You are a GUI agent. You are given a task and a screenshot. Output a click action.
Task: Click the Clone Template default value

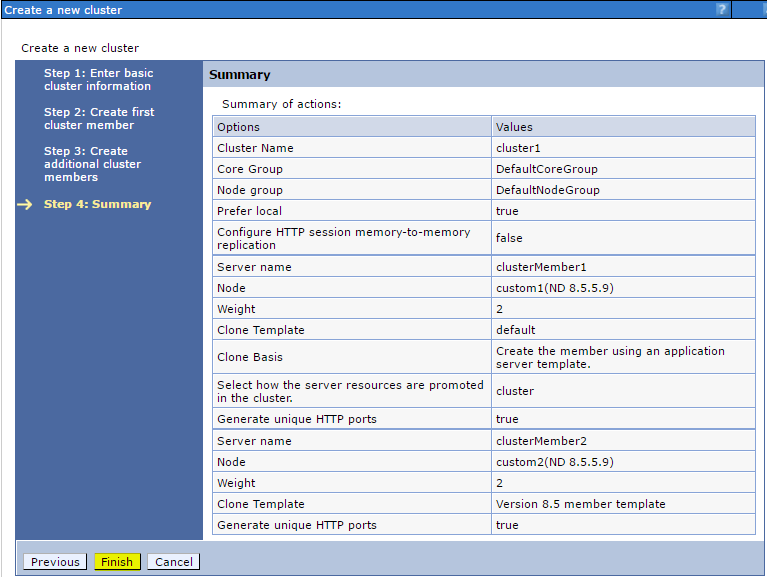[515, 330]
